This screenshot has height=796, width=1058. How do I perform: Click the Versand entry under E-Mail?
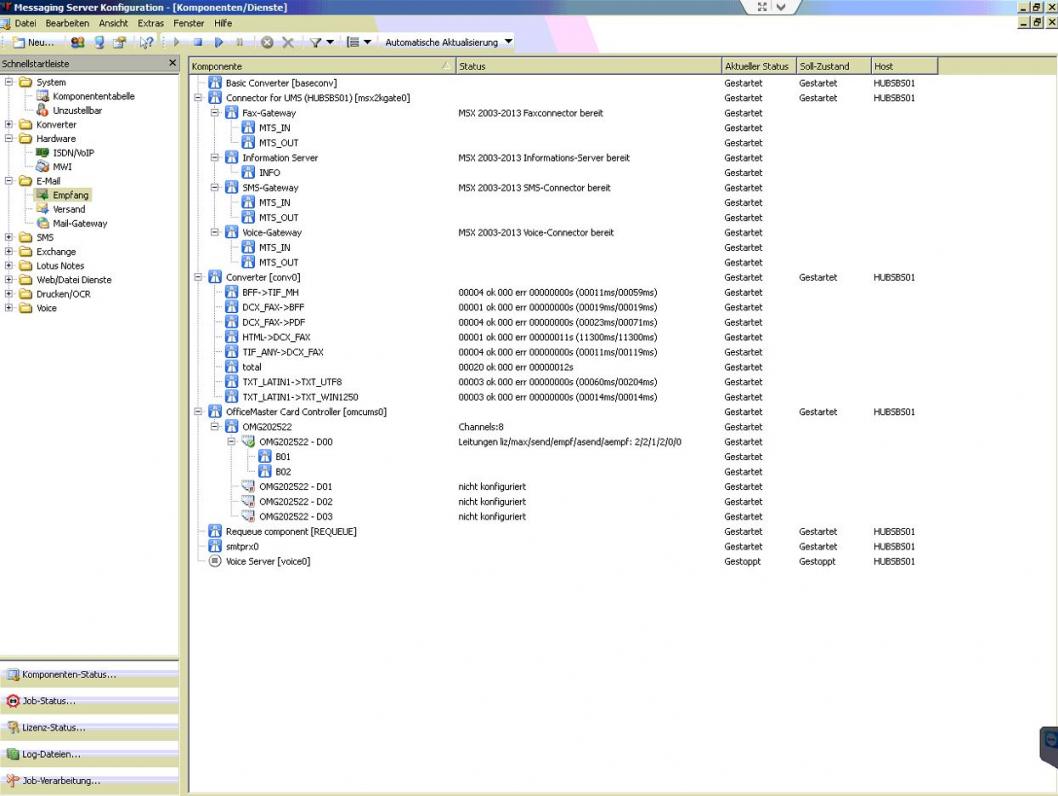pyautogui.click(x=68, y=209)
